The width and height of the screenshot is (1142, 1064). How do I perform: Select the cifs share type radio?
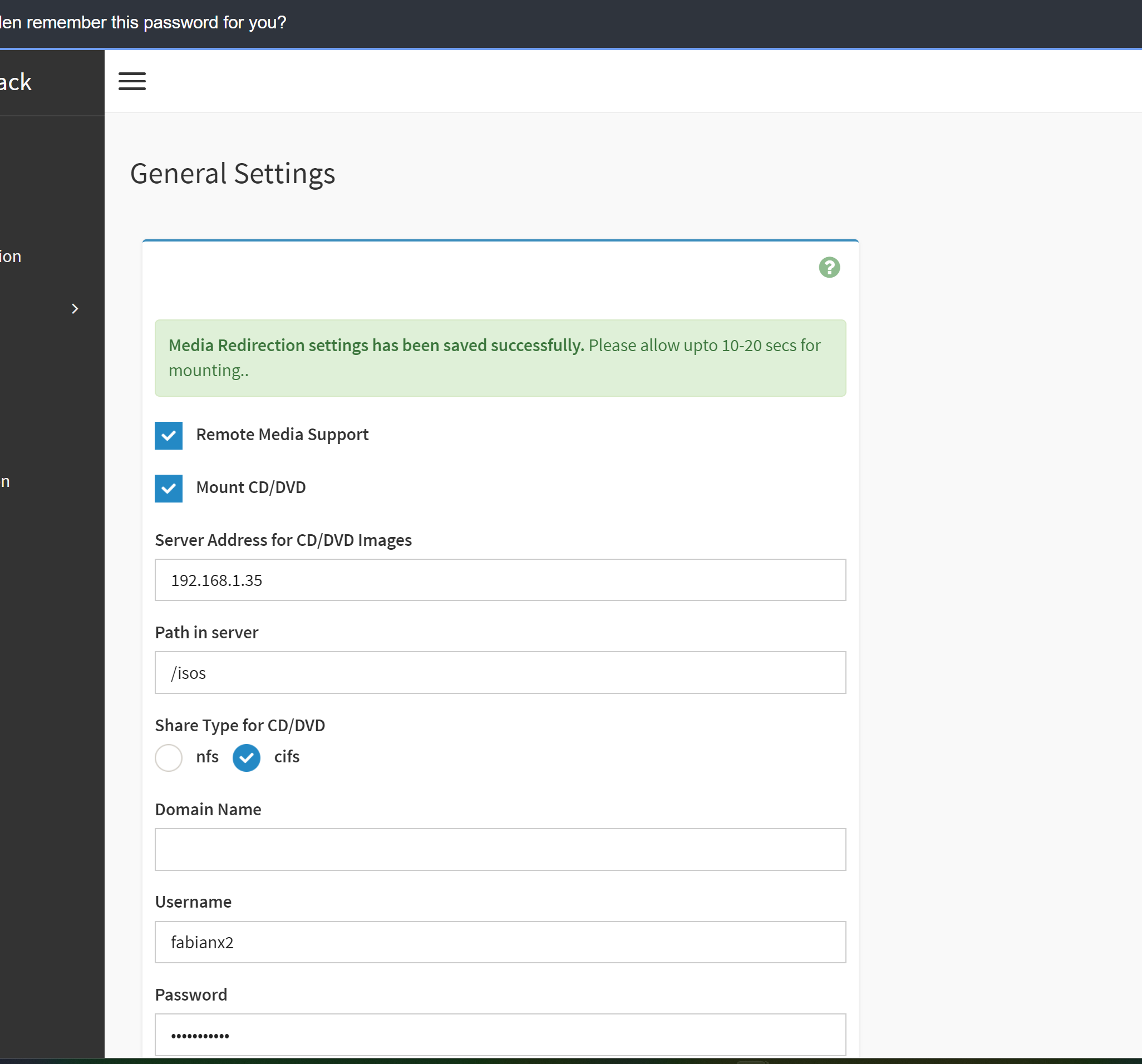[x=247, y=757]
